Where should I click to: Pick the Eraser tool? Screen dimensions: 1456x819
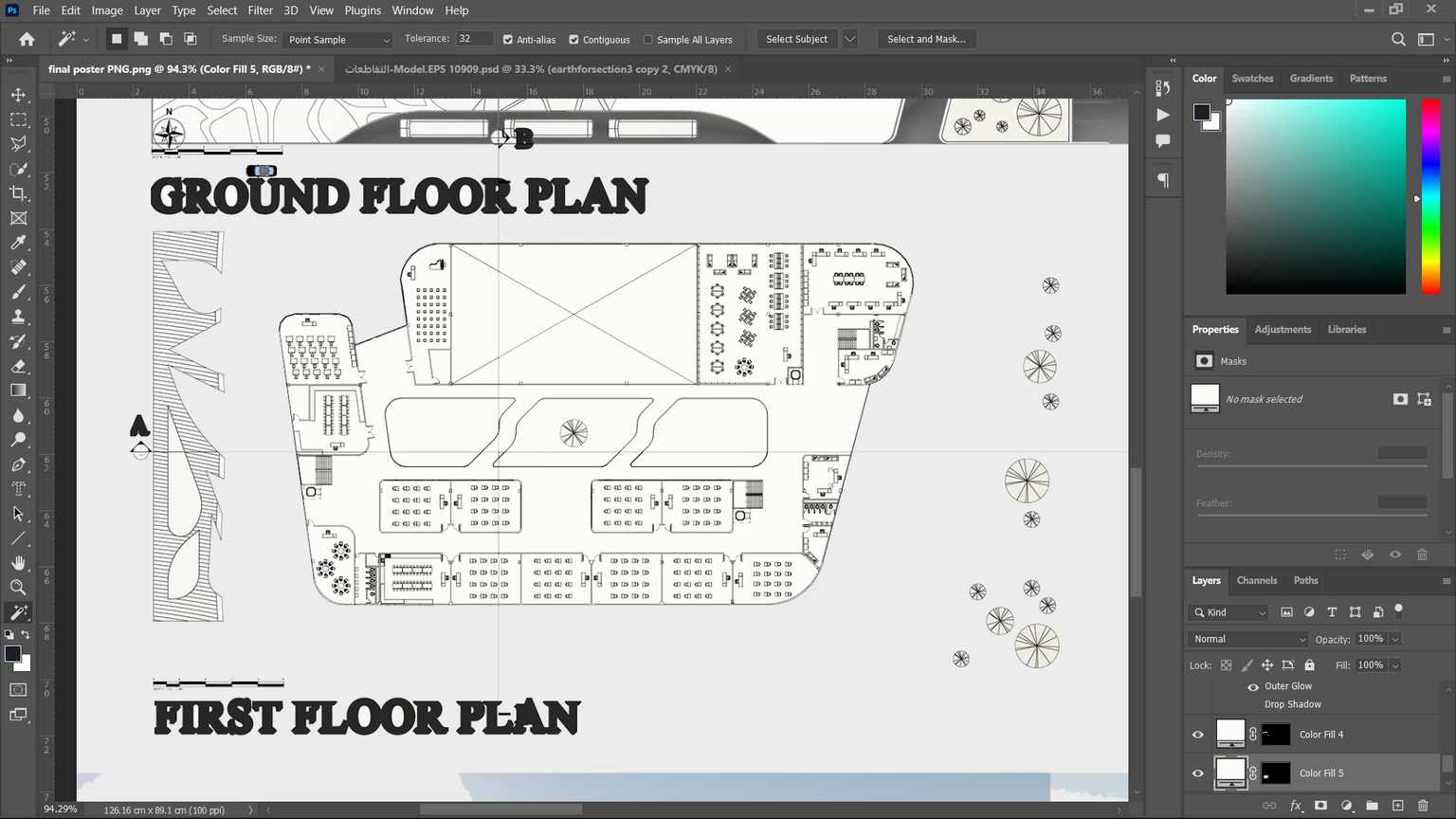(x=18, y=366)
